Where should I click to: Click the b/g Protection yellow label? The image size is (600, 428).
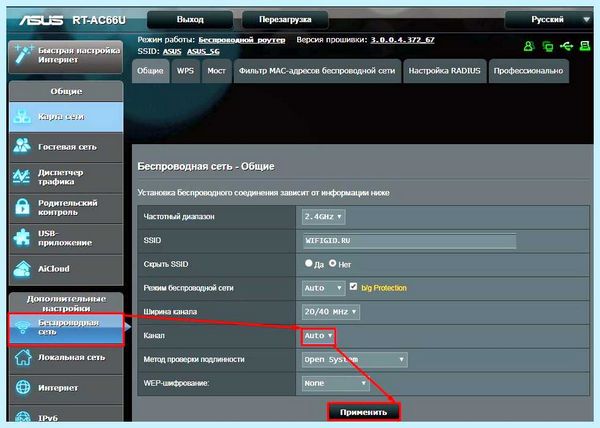tap(384, 288)
